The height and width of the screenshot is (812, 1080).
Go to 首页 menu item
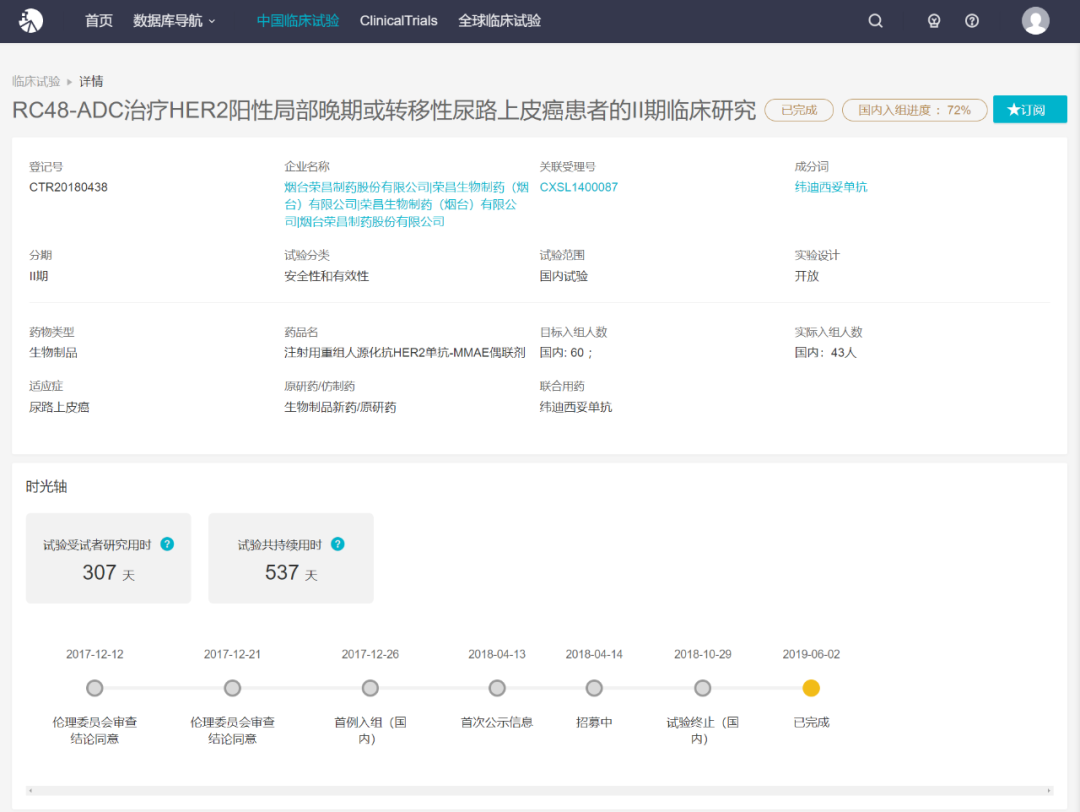pyautogui.click(x=98, y=21)
